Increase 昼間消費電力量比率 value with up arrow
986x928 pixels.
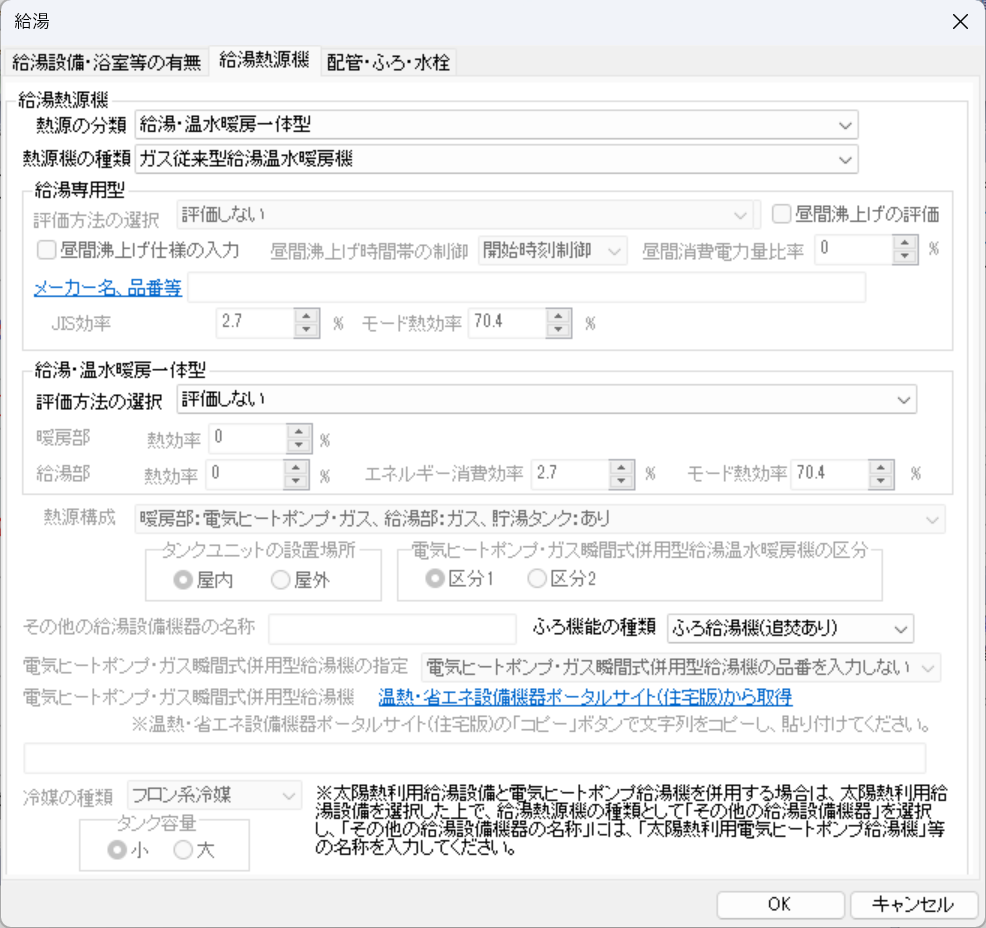pyautogui.click(x=904, y=242)
